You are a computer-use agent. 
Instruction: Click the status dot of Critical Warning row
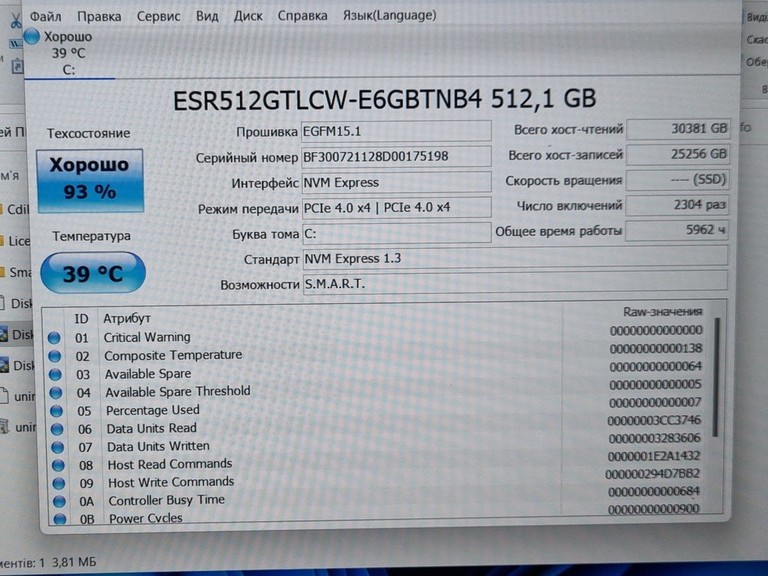tap(54, 338)
